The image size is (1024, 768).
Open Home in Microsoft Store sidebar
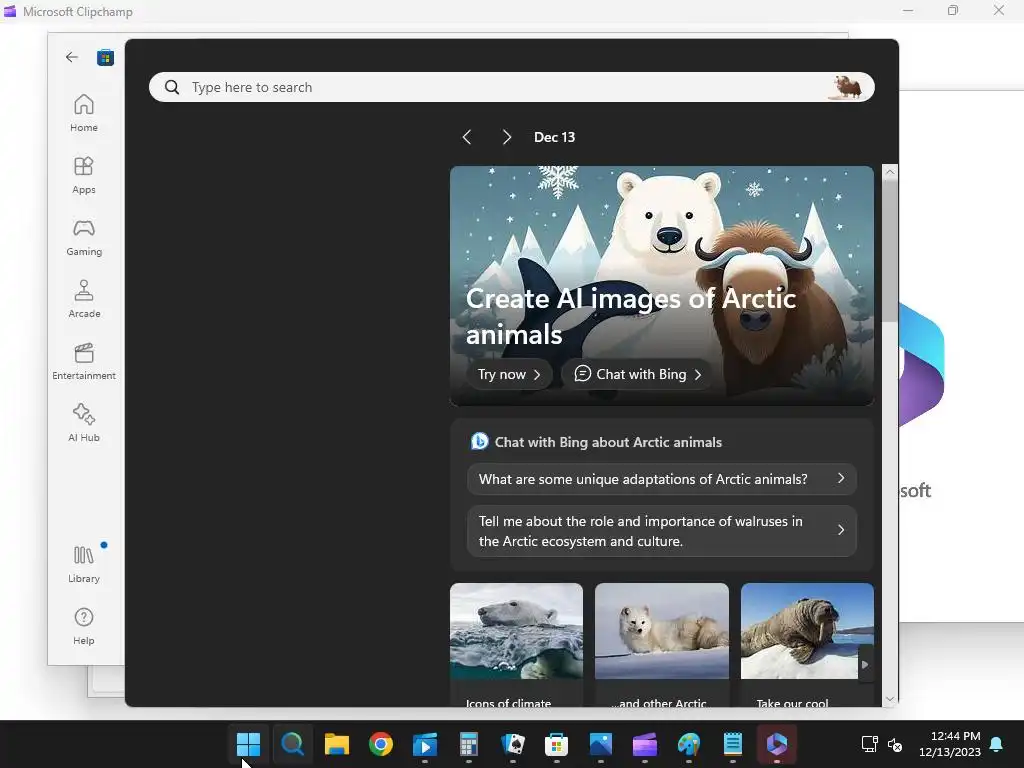tap(84, 113)
